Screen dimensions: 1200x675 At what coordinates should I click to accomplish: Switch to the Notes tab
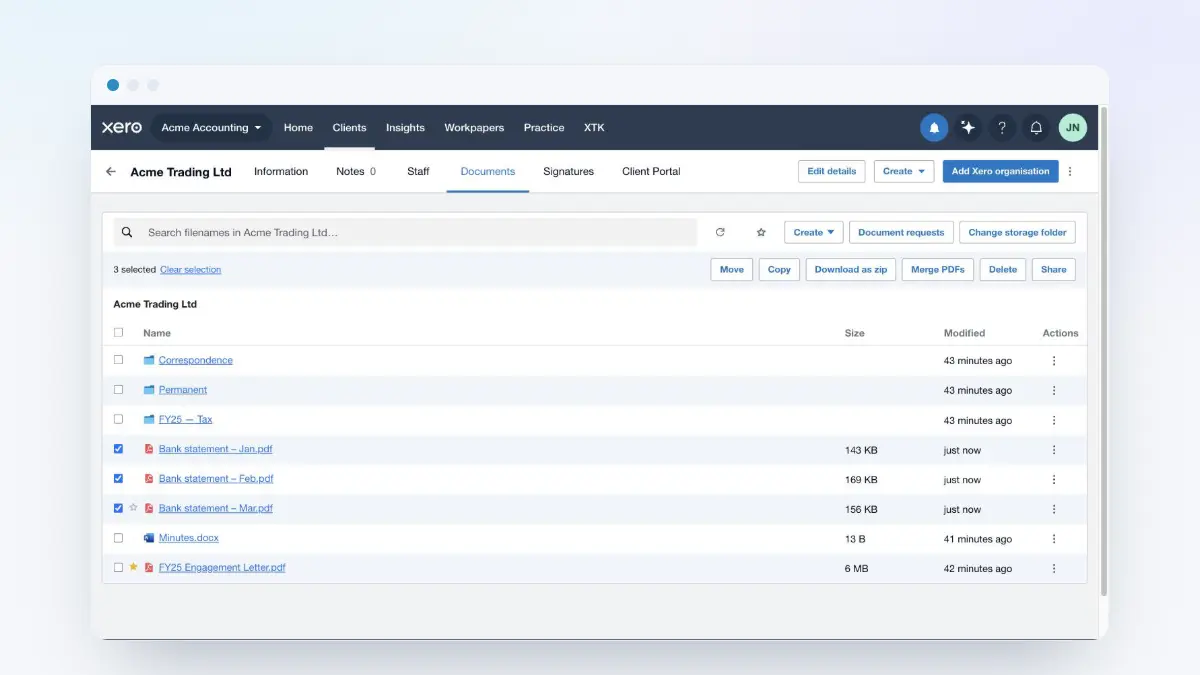pyautogui.click(x=356, y=172)
